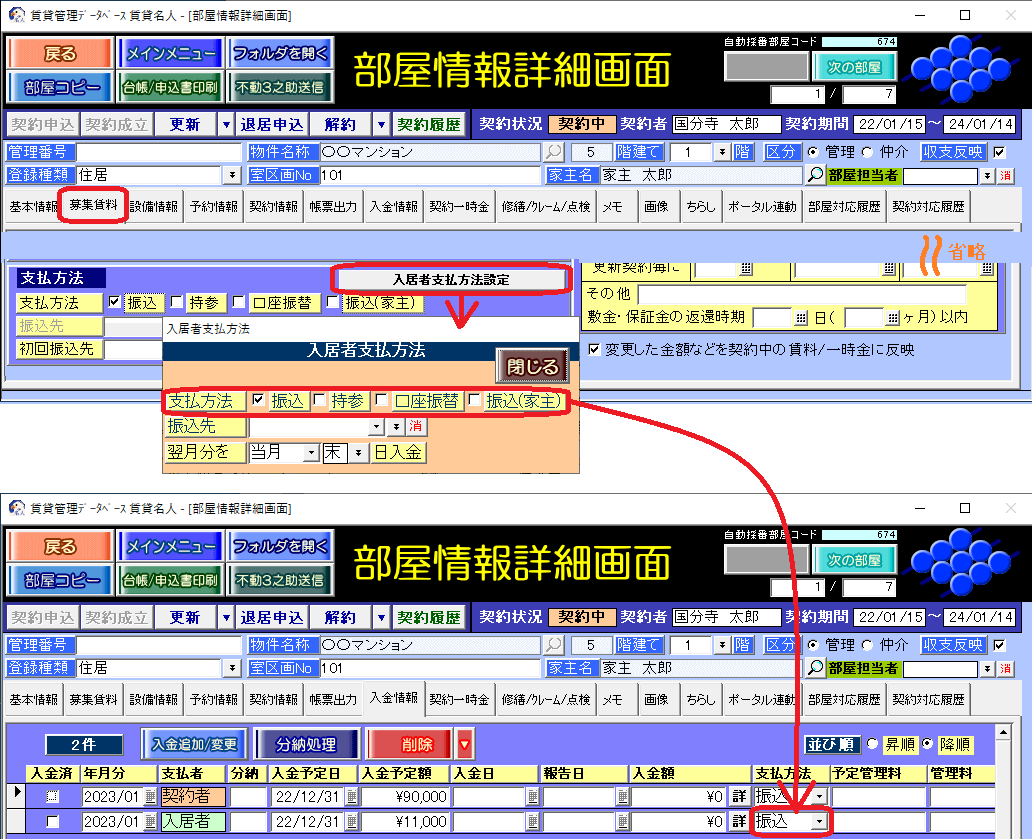Screen dimensions: 1032x839
Task: Open the red arrow dropdown next to 削除
Action: point(464,744)
